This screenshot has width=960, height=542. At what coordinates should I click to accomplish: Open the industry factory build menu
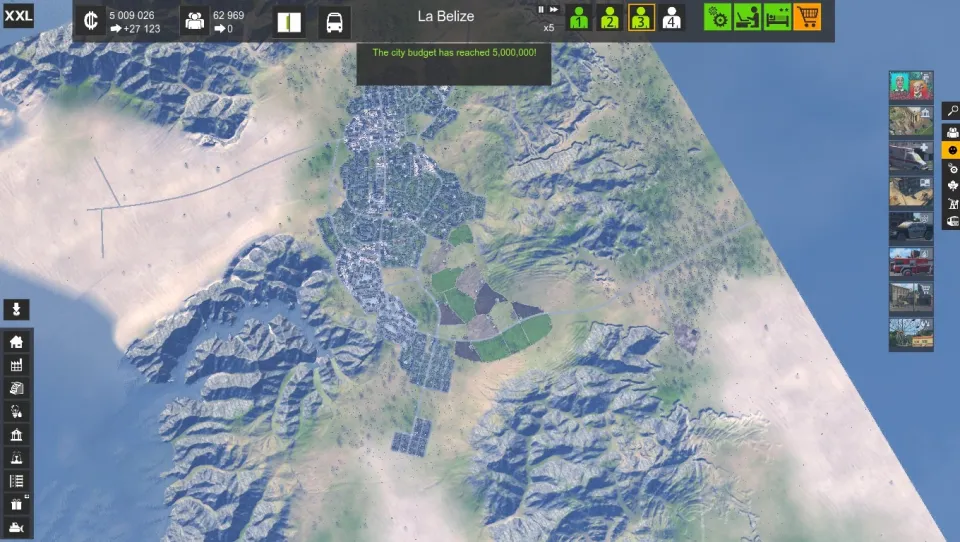tap(17, 365)
